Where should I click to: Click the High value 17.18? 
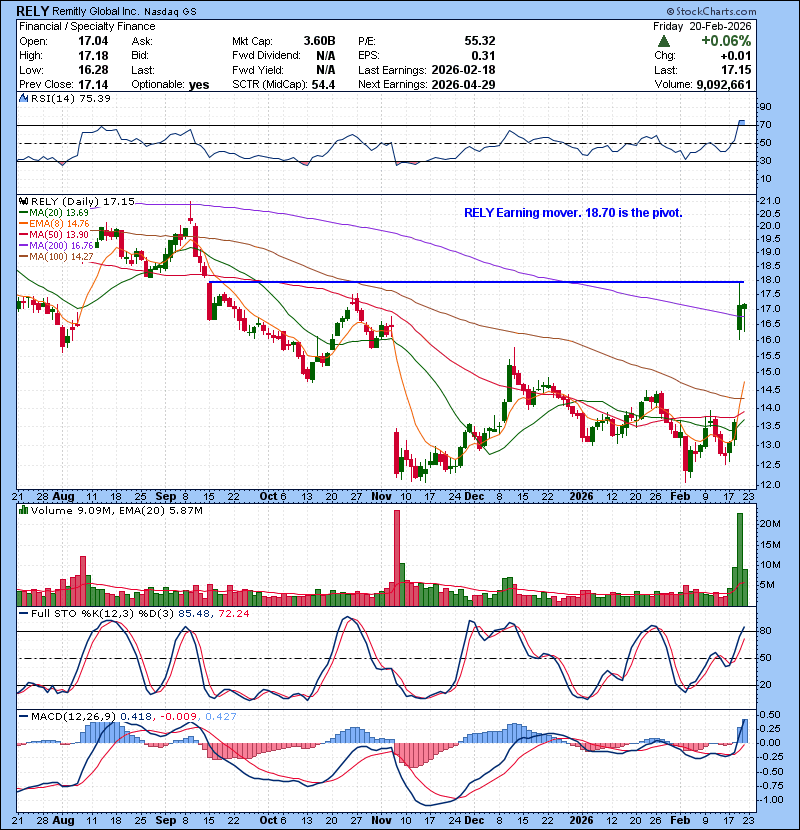[x=93, y=56]
